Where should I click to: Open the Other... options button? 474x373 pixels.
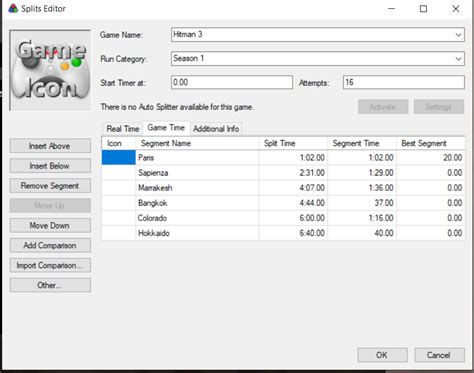point(50,285)
